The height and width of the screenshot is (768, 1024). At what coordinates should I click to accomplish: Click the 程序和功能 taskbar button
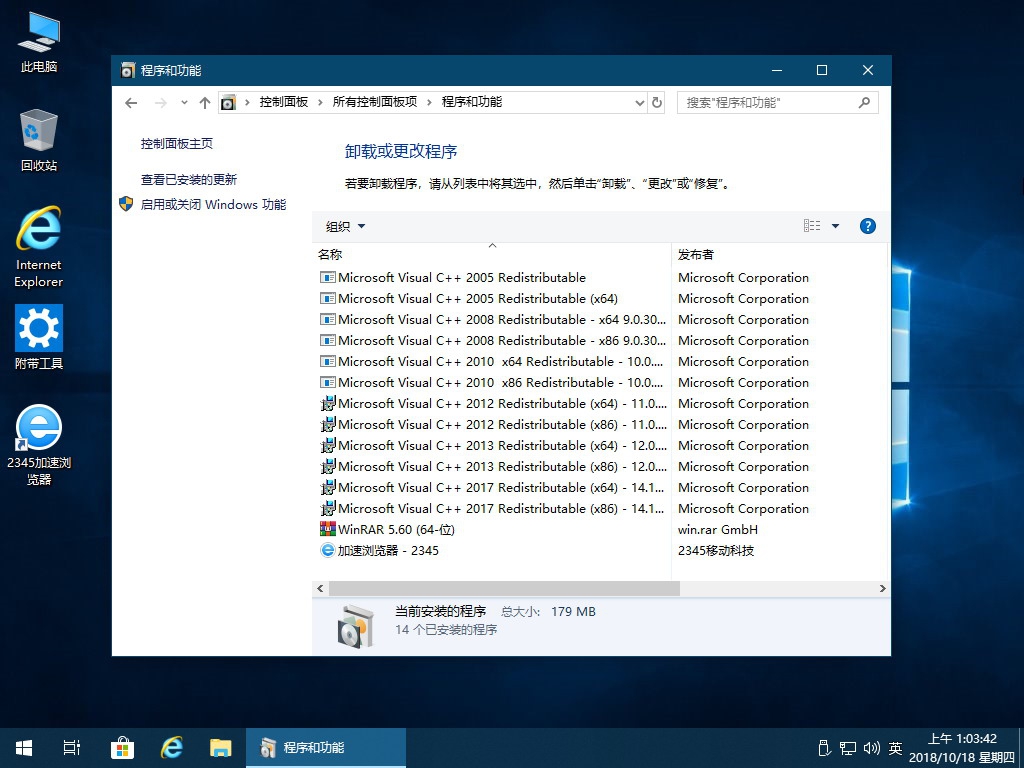pyautogui.click(x=326, y=748)
